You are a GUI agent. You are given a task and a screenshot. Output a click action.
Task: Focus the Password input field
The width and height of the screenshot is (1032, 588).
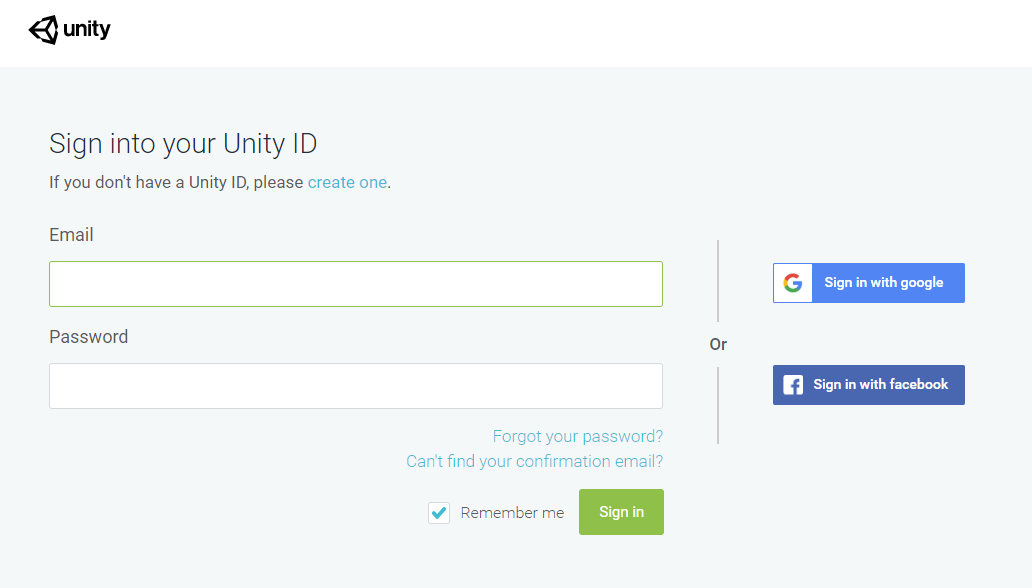(x=356, y=386)
